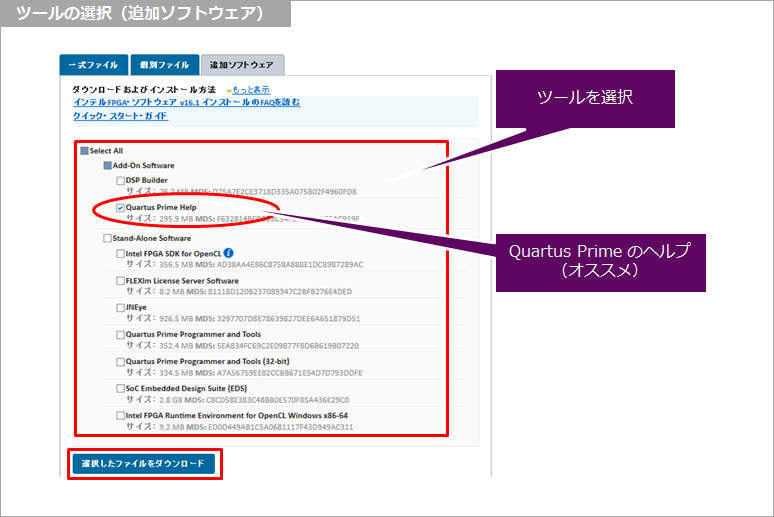The width and height of the screenshot is (774, 517).
Task: Switch to the 個別ファイル tab
Action: [164, 65]
